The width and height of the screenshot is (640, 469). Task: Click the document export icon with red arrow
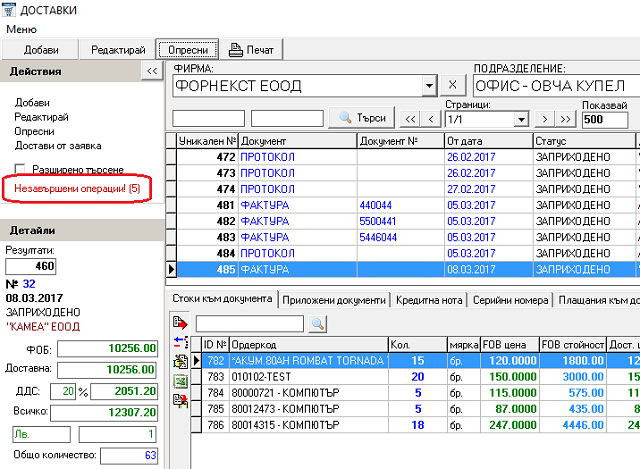(x=180, y=323)
